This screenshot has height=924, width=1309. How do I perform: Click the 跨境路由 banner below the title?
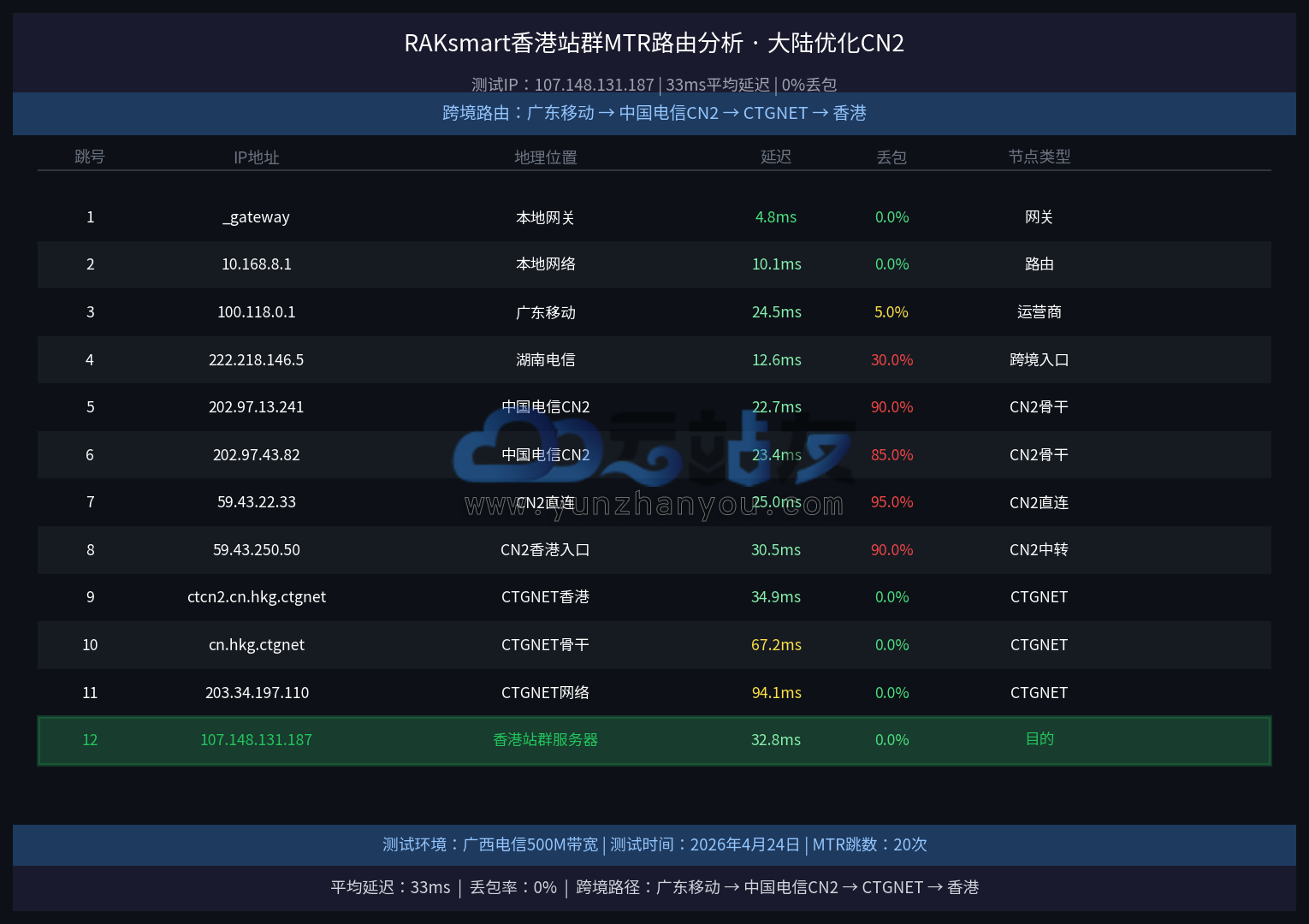654,113
